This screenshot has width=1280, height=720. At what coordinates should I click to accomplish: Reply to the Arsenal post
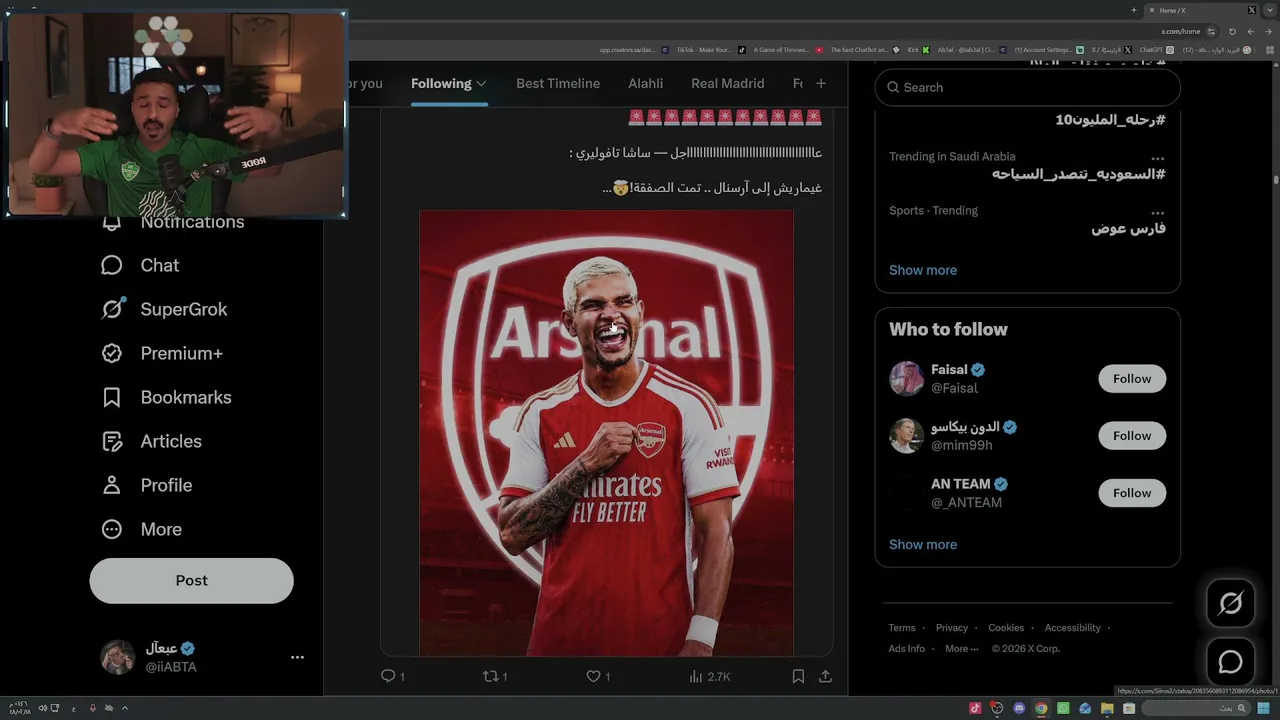pos(392,676)
